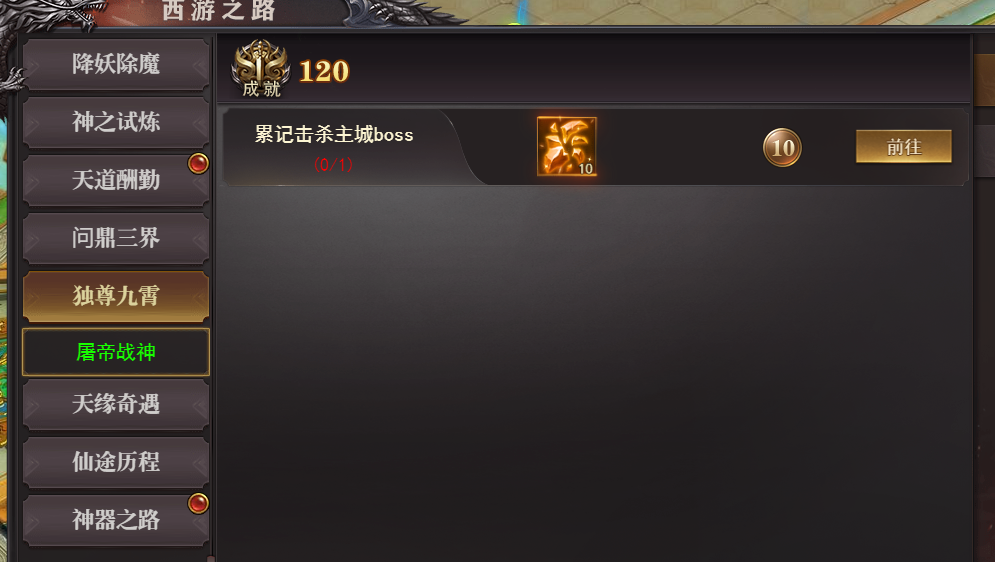The width and height of the screenshot is (995, 562).
Task: Open the 问鼎三界 category
Action: [x=116, y=239]
